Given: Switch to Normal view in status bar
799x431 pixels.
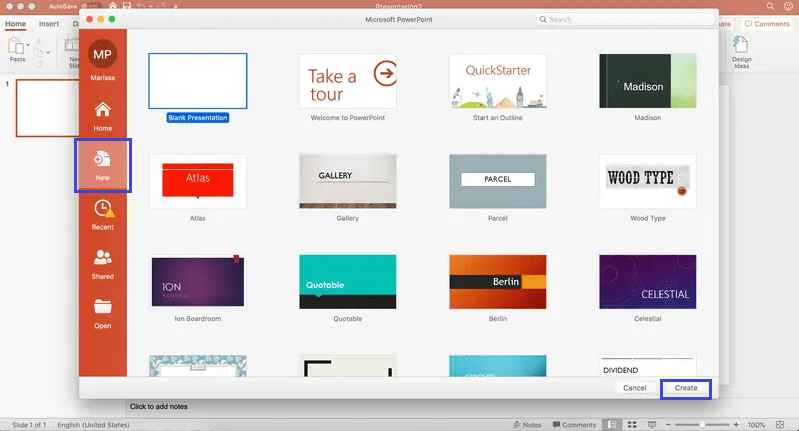Looking at the screenshot, I should coord(612,424).
